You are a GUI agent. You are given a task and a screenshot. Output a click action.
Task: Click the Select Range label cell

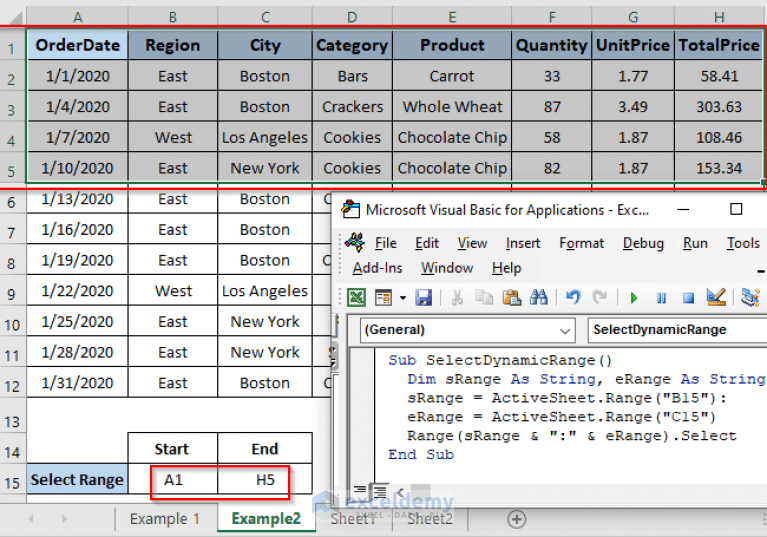click(x=77, y=480)
